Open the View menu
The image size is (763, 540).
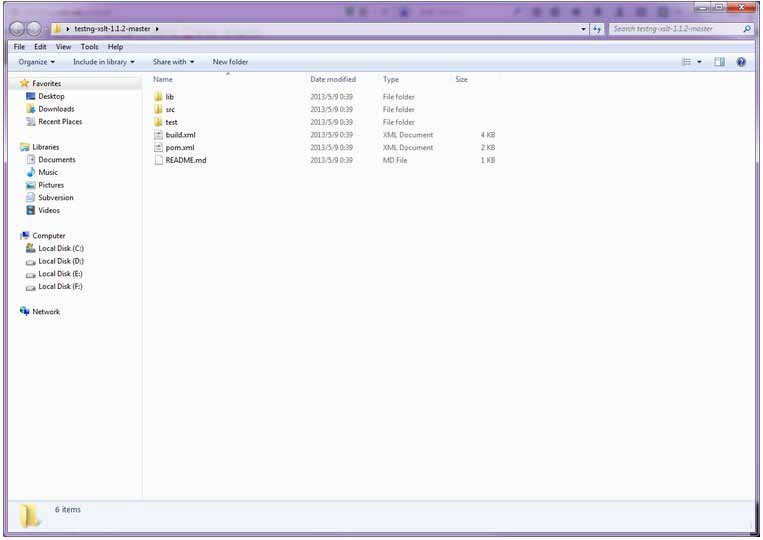pos(63,47)
